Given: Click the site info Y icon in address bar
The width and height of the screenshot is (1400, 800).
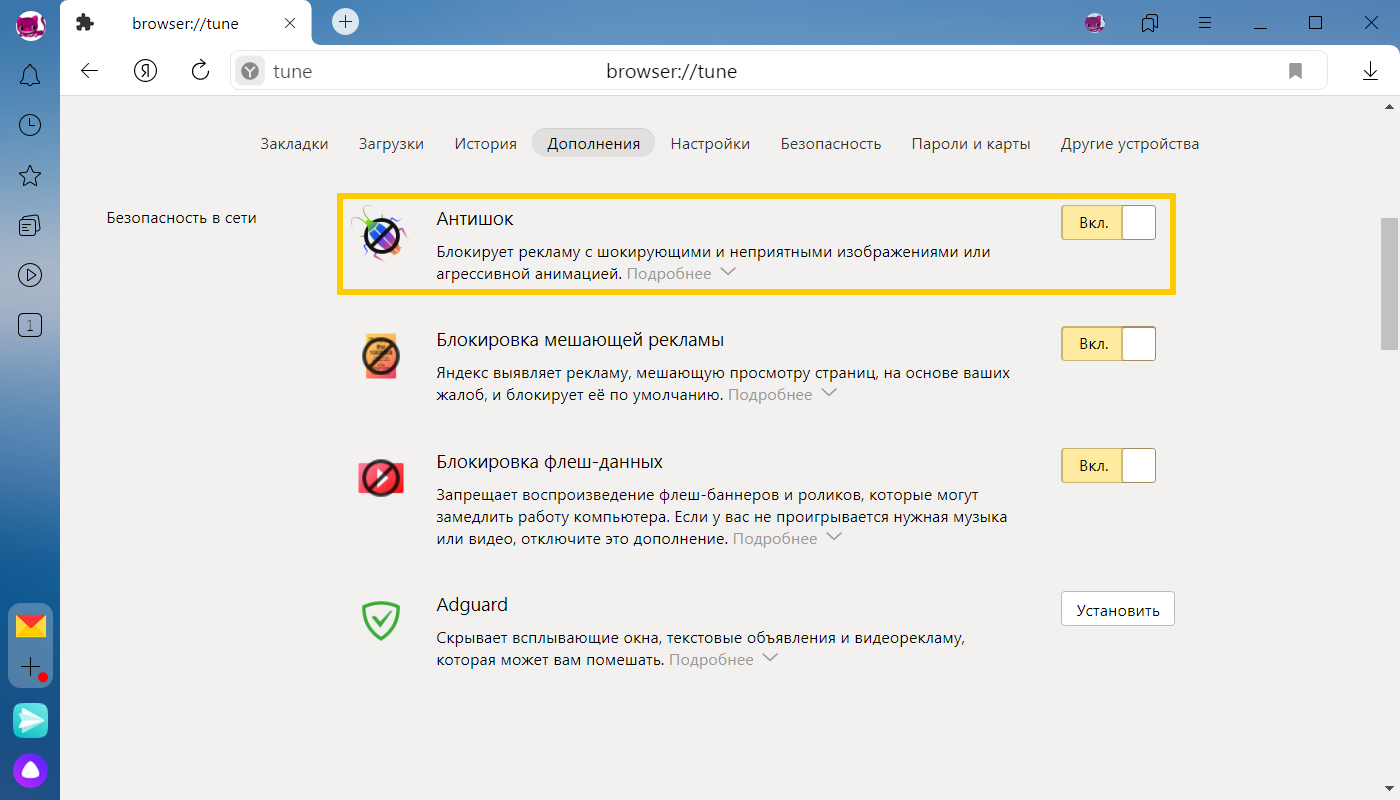Looking at the screenshot, I should click(250, 71).
